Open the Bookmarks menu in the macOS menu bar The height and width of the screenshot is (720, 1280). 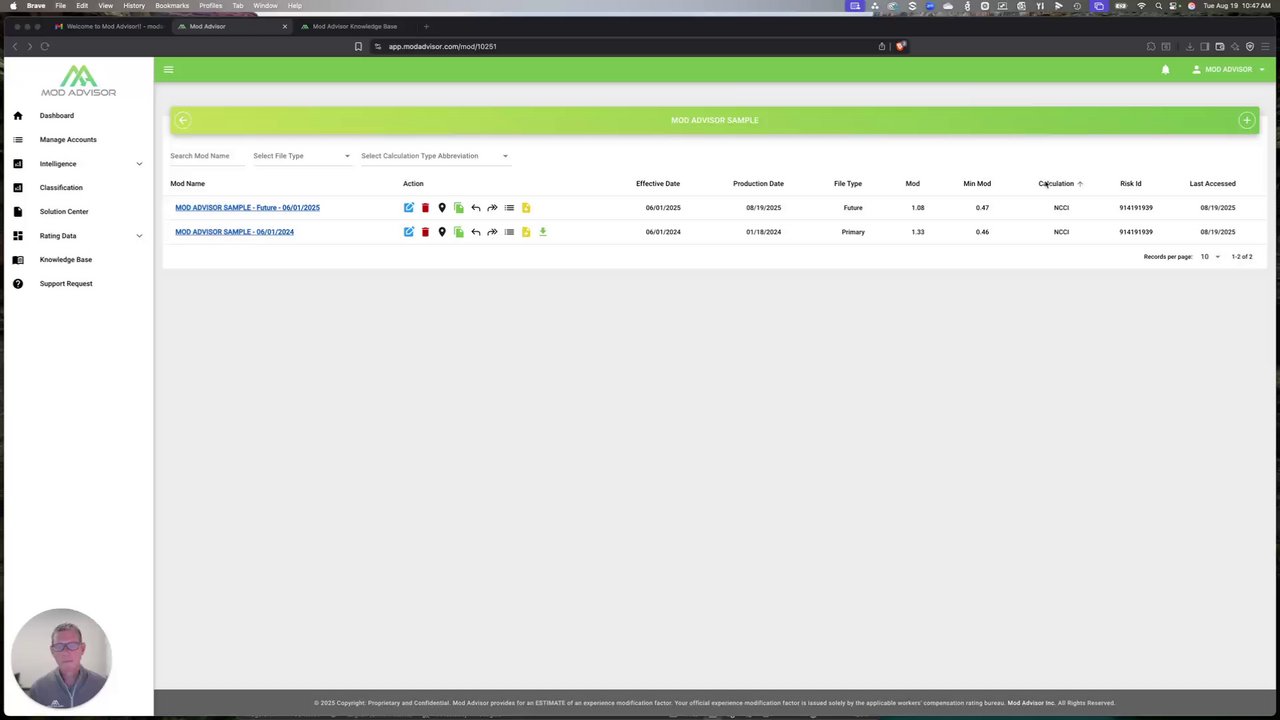[172, 6]
